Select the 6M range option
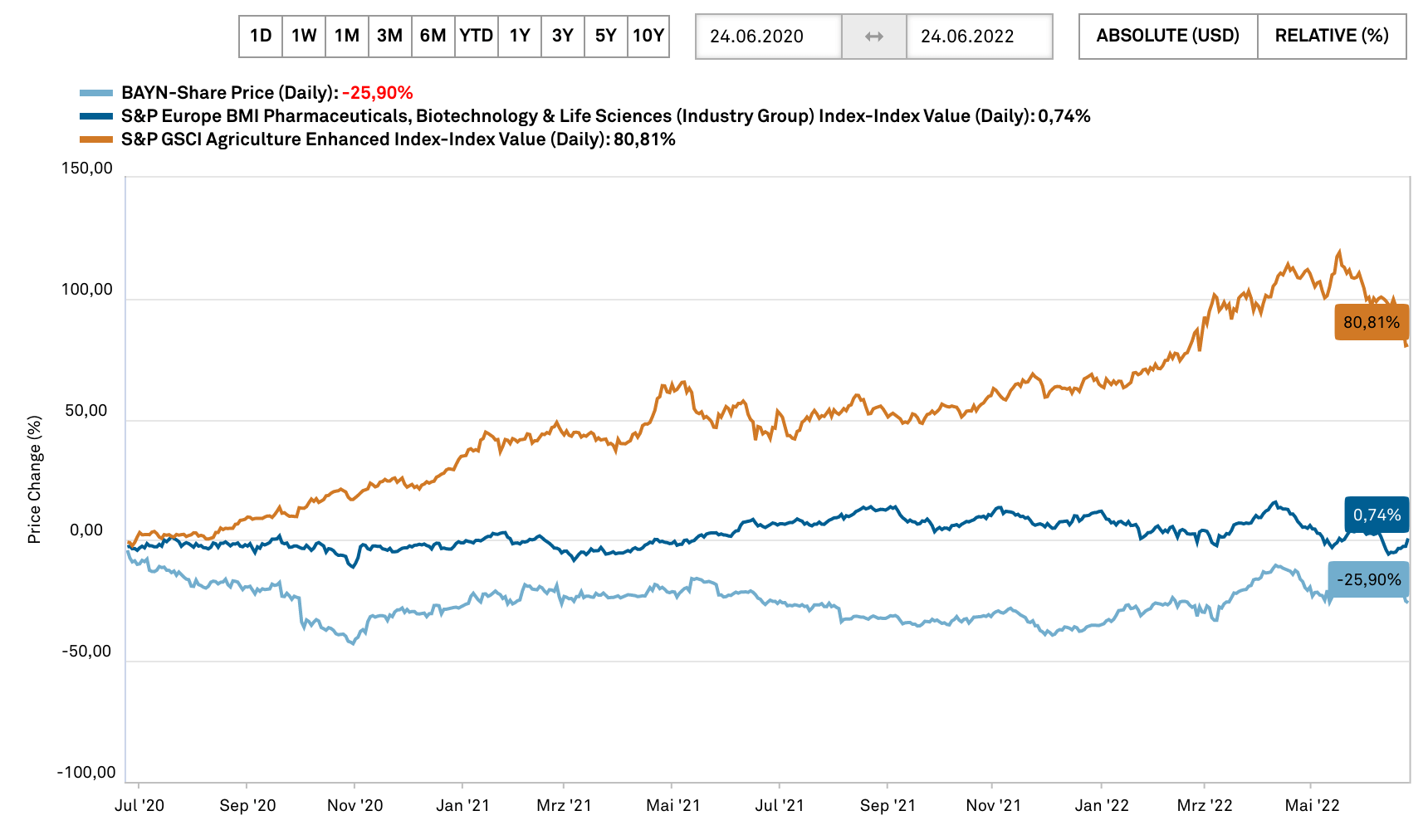This screenshot has height=840, width=1428. (x=433, y=36)
